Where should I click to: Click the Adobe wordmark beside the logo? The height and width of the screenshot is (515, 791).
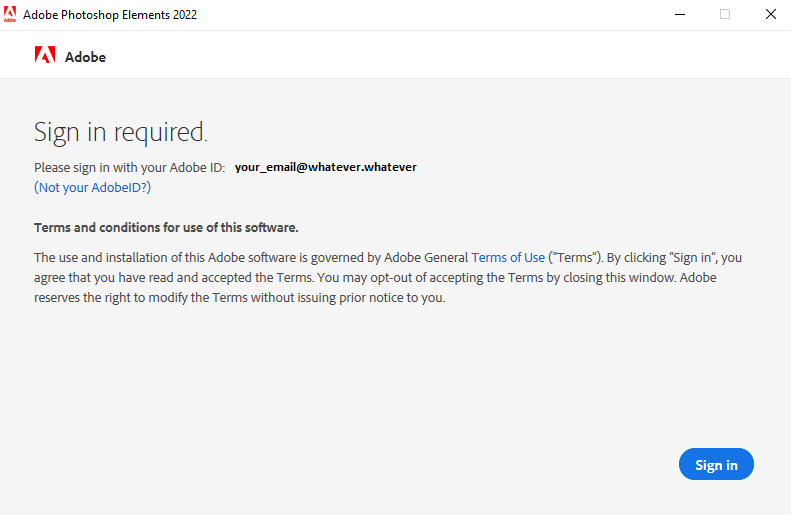tap(85, 57)
